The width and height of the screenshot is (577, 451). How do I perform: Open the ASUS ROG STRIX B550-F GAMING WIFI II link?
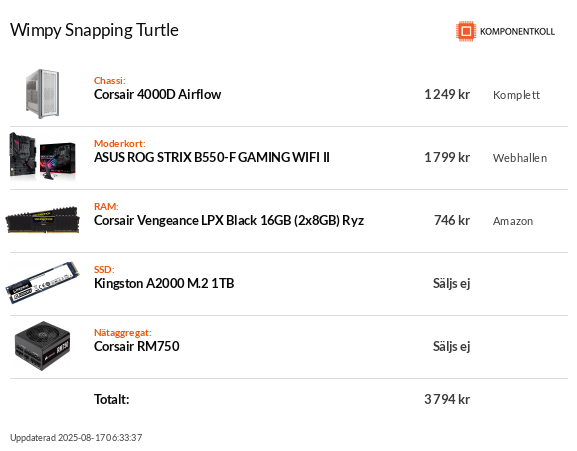212,157
